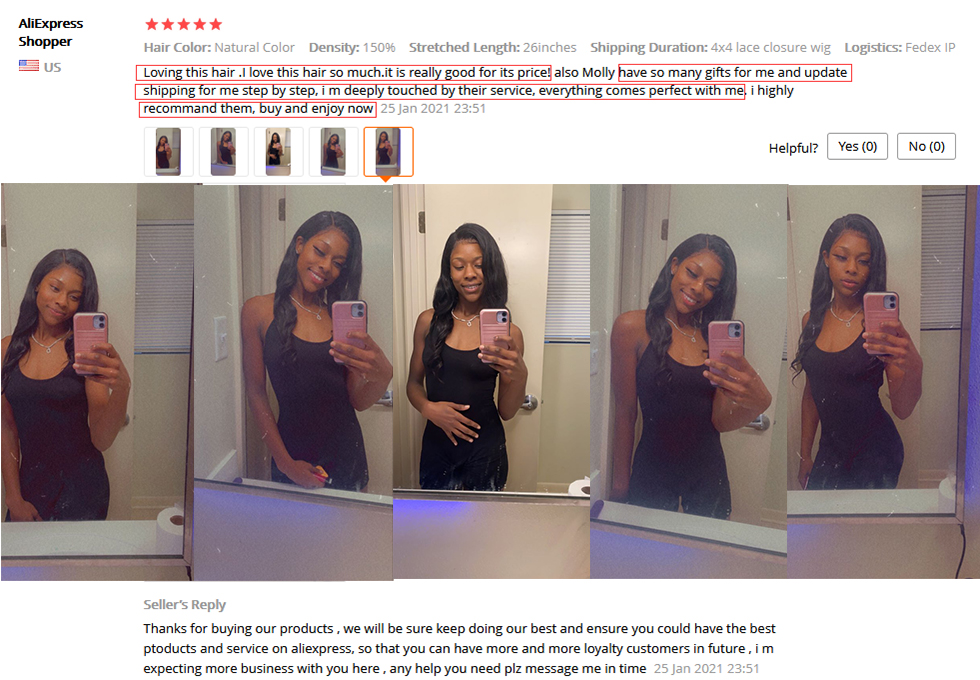
Task: Open the third review photo thumbnail
Action: (278, 152)
